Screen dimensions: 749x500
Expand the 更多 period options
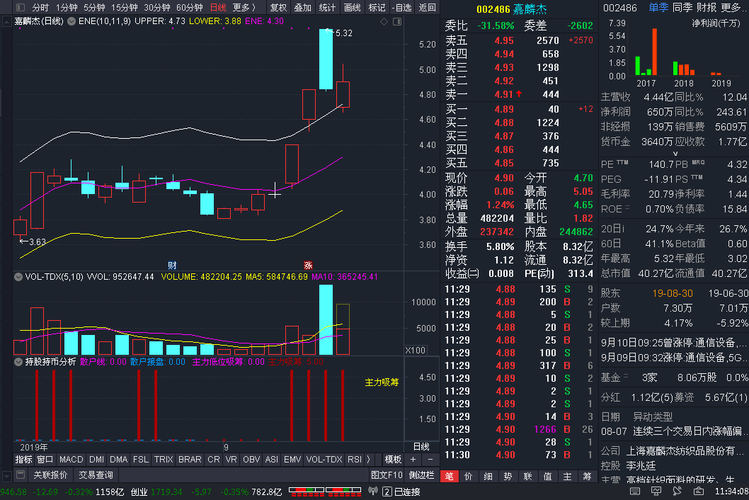pyautogui.click(x=244, y=7)
